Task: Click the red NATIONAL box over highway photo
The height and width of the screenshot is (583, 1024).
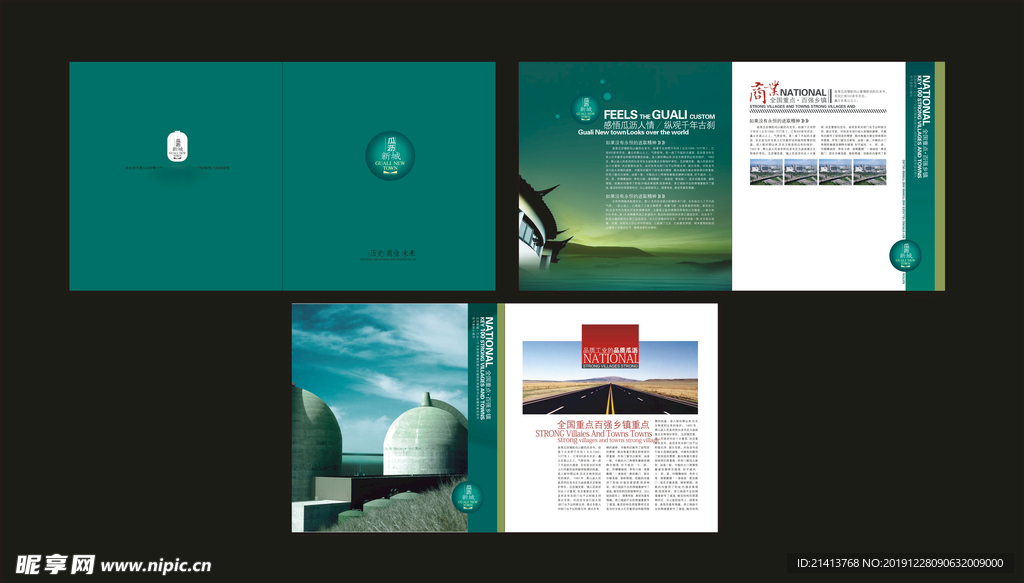Action: 610,347
